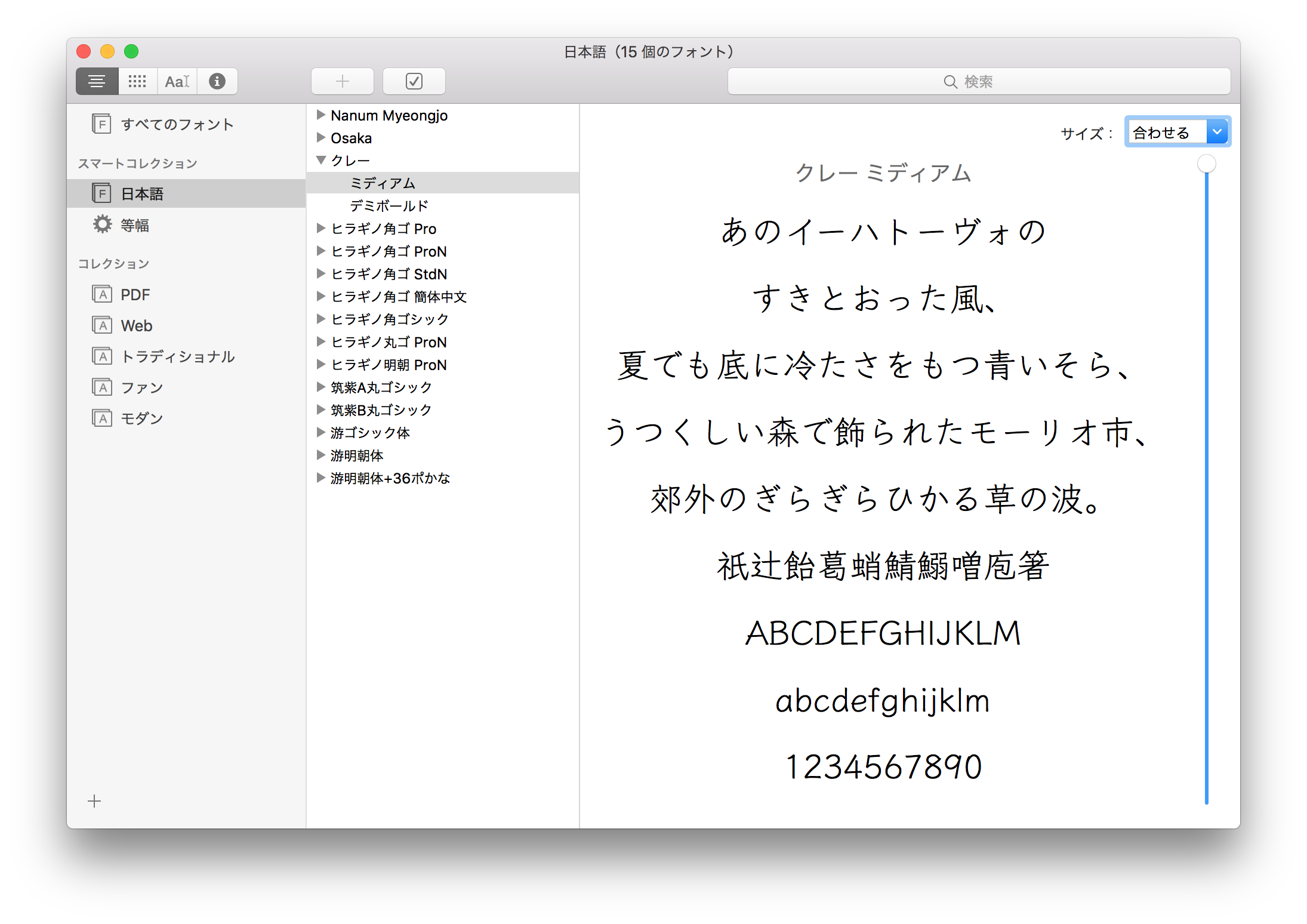1307x924 pixels.
Task: Expand ヒラギノ角ゴ Pro family
Action: pos(321,228)
